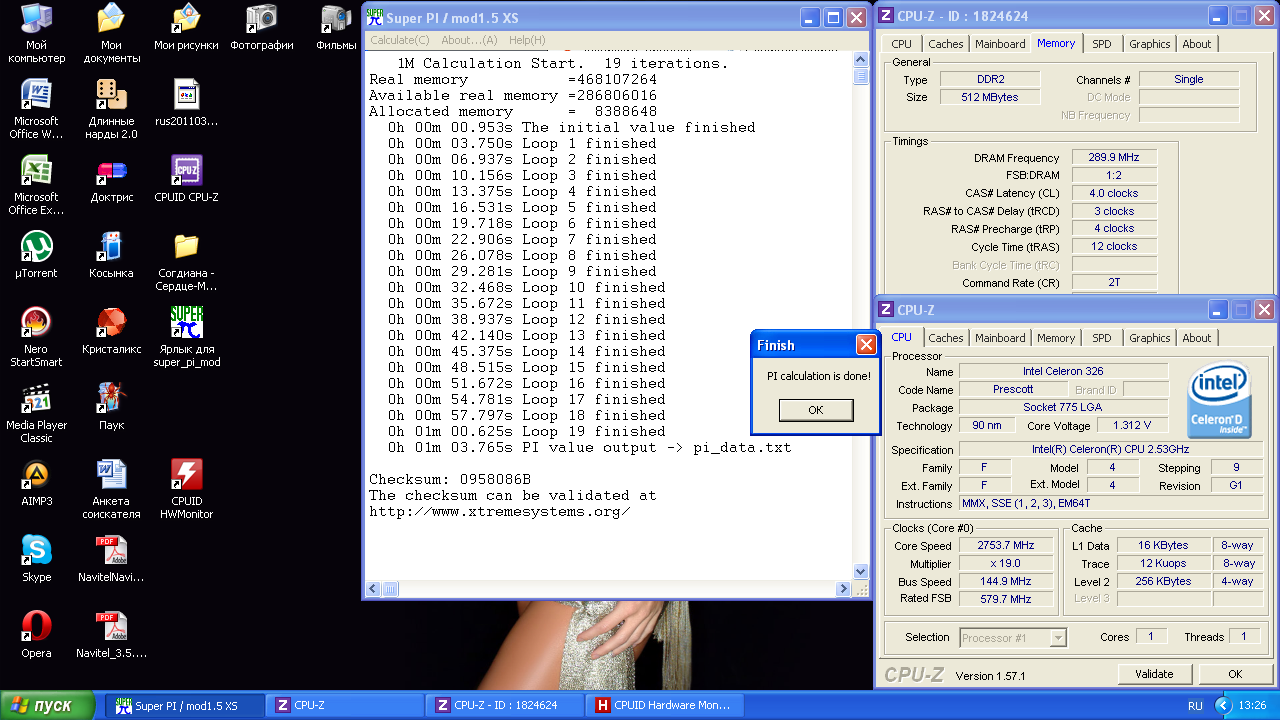Viewport: 1280px width, 720px height.
Task: Click Super PI scrollbar up arrow
Action: [x=861, y=59]
